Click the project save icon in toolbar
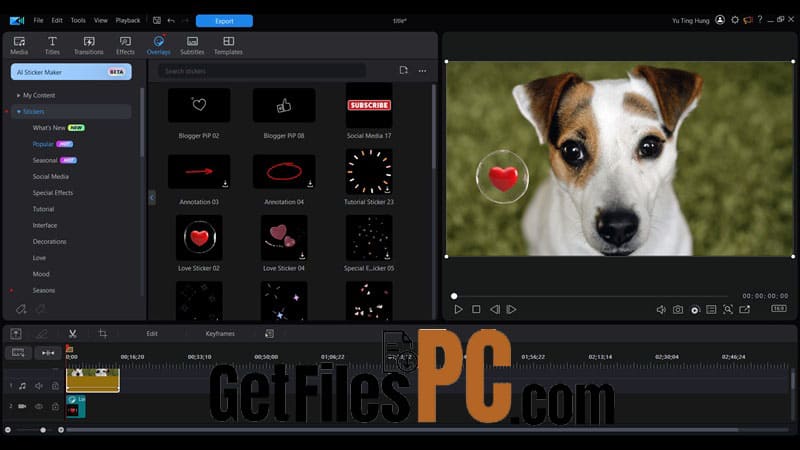 (157, 20)
